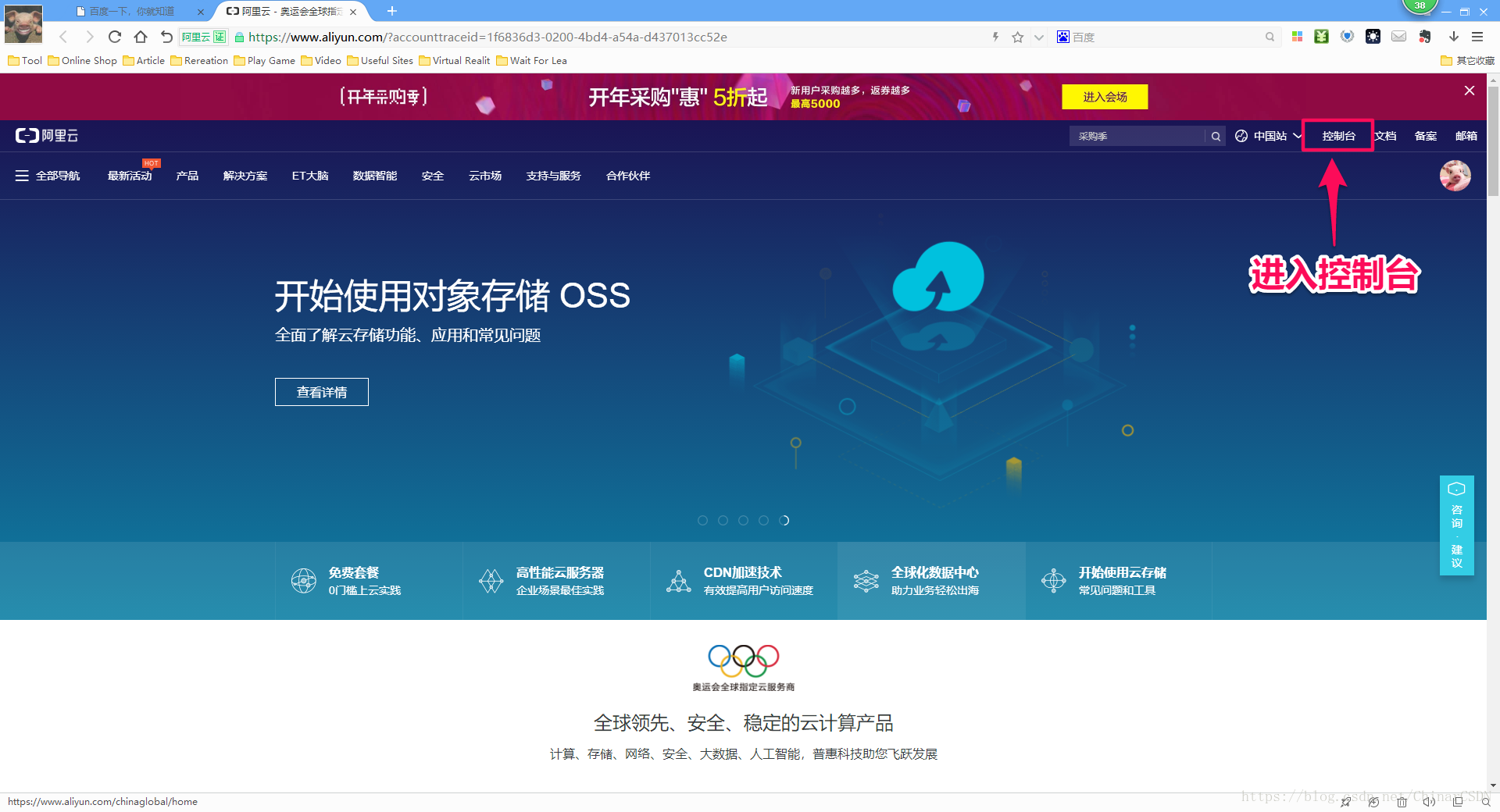Image resolution: width=1500 pixels, height=812 pixels.
Task: Open the CDN加速技术 card
Action: coord(744,581)
